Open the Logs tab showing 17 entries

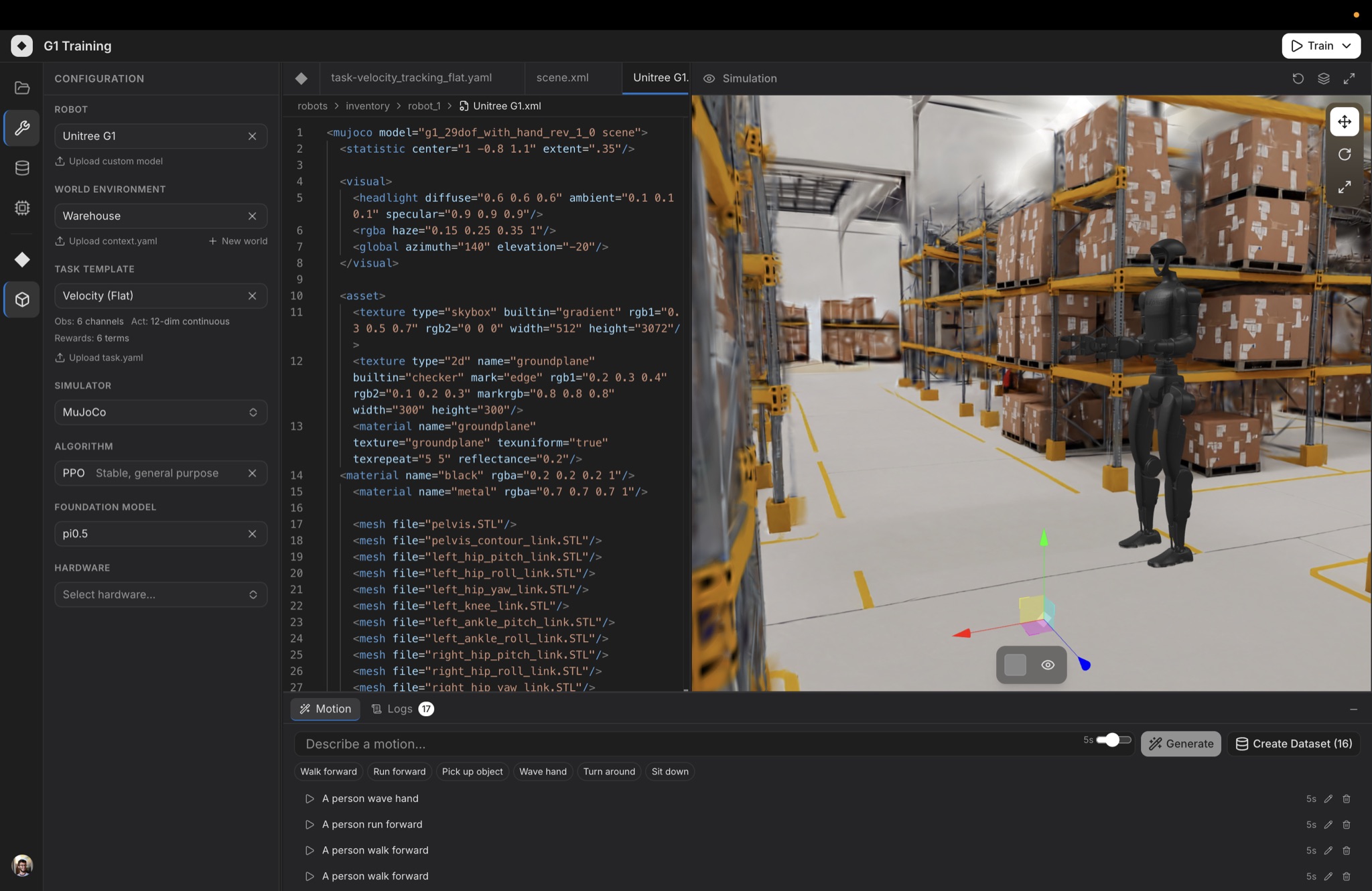[x=400, y=708]
